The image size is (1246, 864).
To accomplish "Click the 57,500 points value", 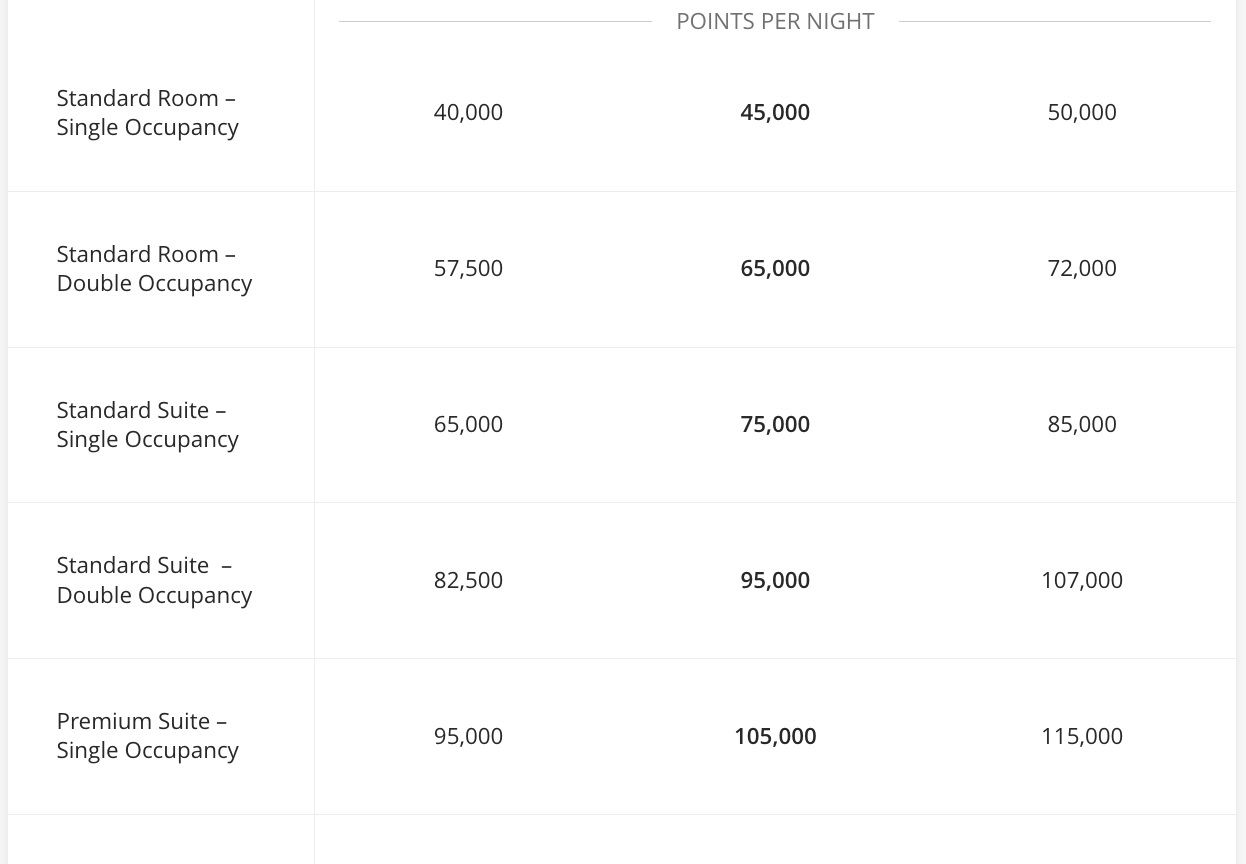I will click(468, 268).
